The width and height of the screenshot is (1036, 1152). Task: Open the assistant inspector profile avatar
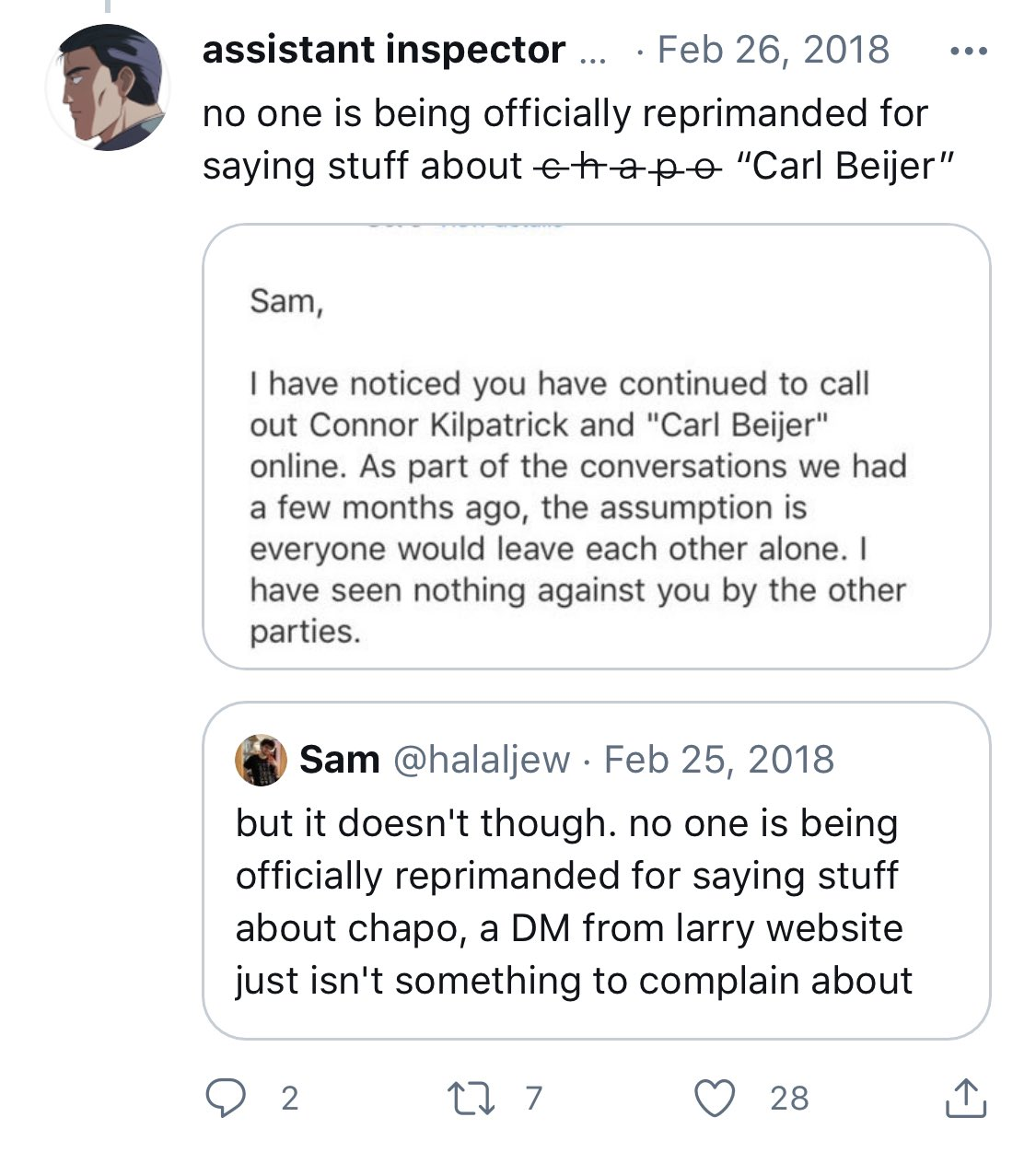[108, 87]
